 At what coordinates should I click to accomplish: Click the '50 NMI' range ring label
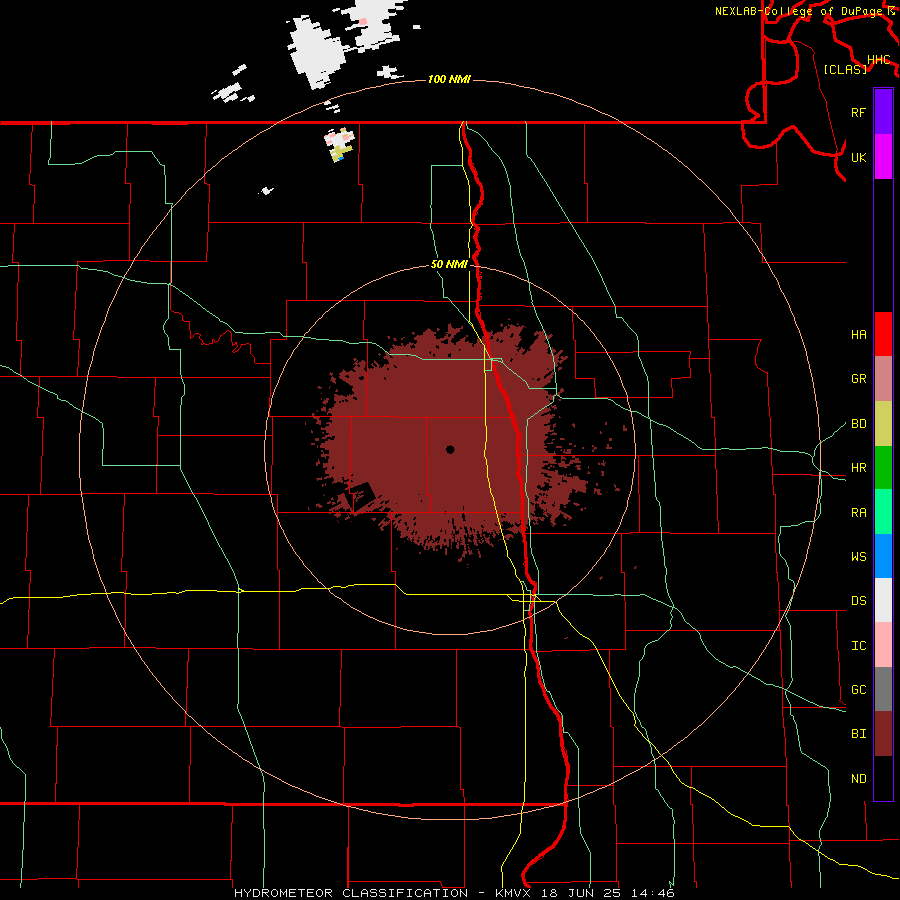449,265
